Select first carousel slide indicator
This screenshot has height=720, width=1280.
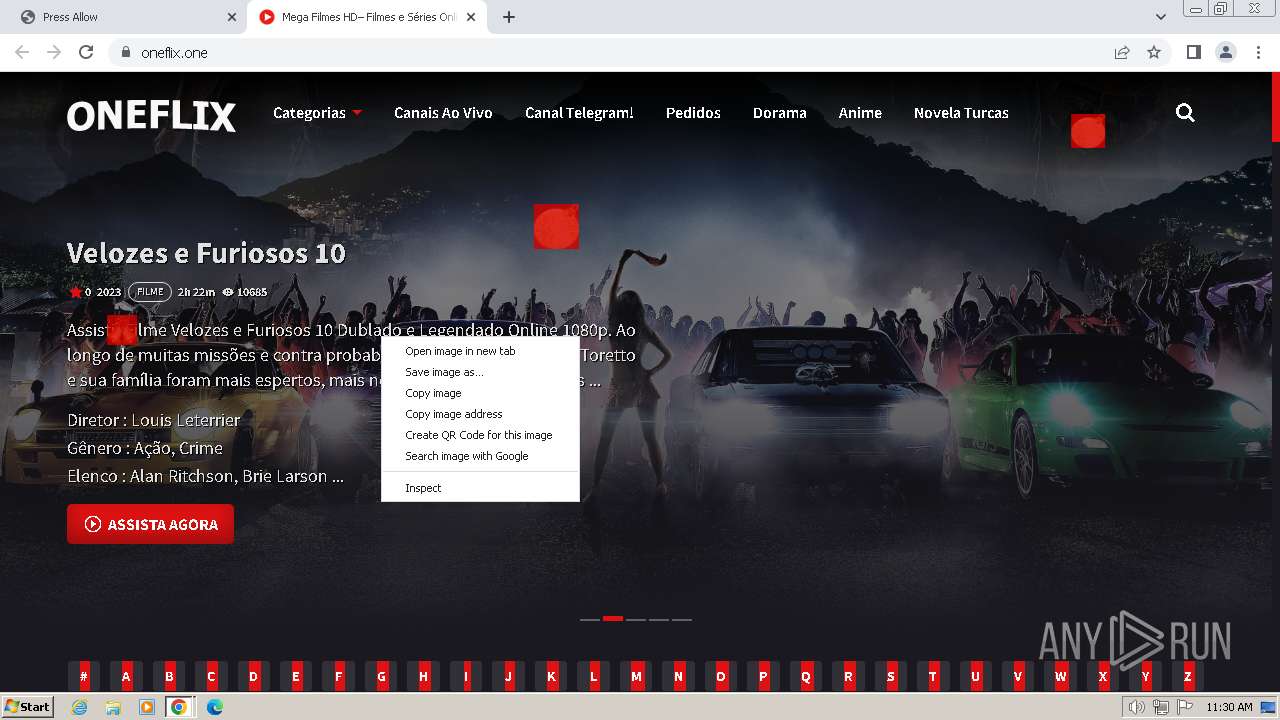[590, 619]
